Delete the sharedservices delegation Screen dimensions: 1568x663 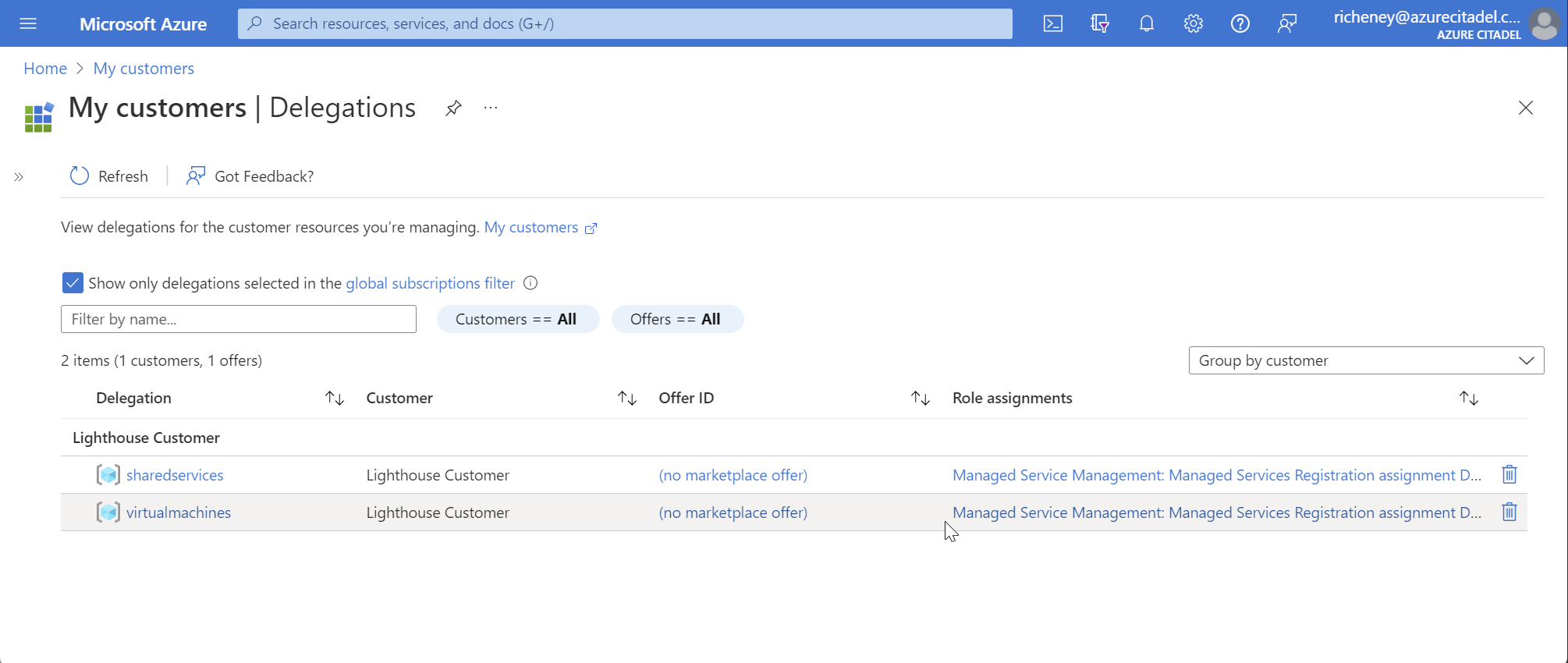click(x=1509, y=474)
